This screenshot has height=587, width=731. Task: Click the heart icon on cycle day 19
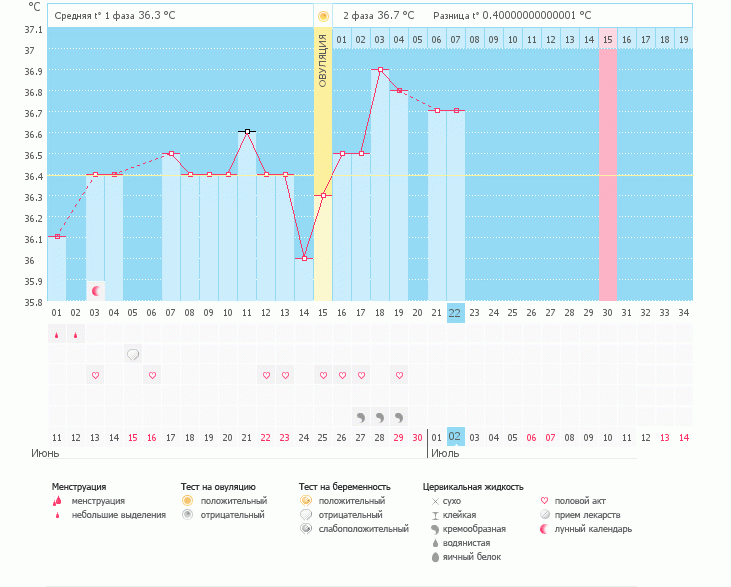pyautogui.click(x=399, y=375)
